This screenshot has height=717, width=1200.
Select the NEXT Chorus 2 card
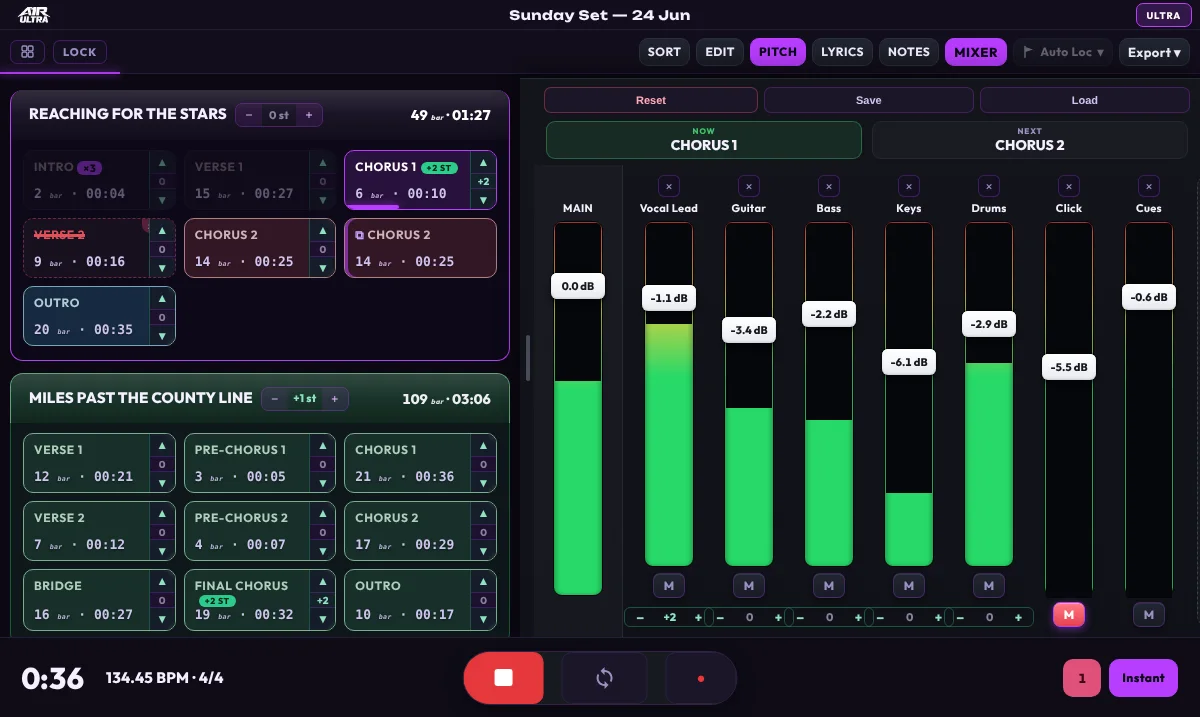point(1030,140)
